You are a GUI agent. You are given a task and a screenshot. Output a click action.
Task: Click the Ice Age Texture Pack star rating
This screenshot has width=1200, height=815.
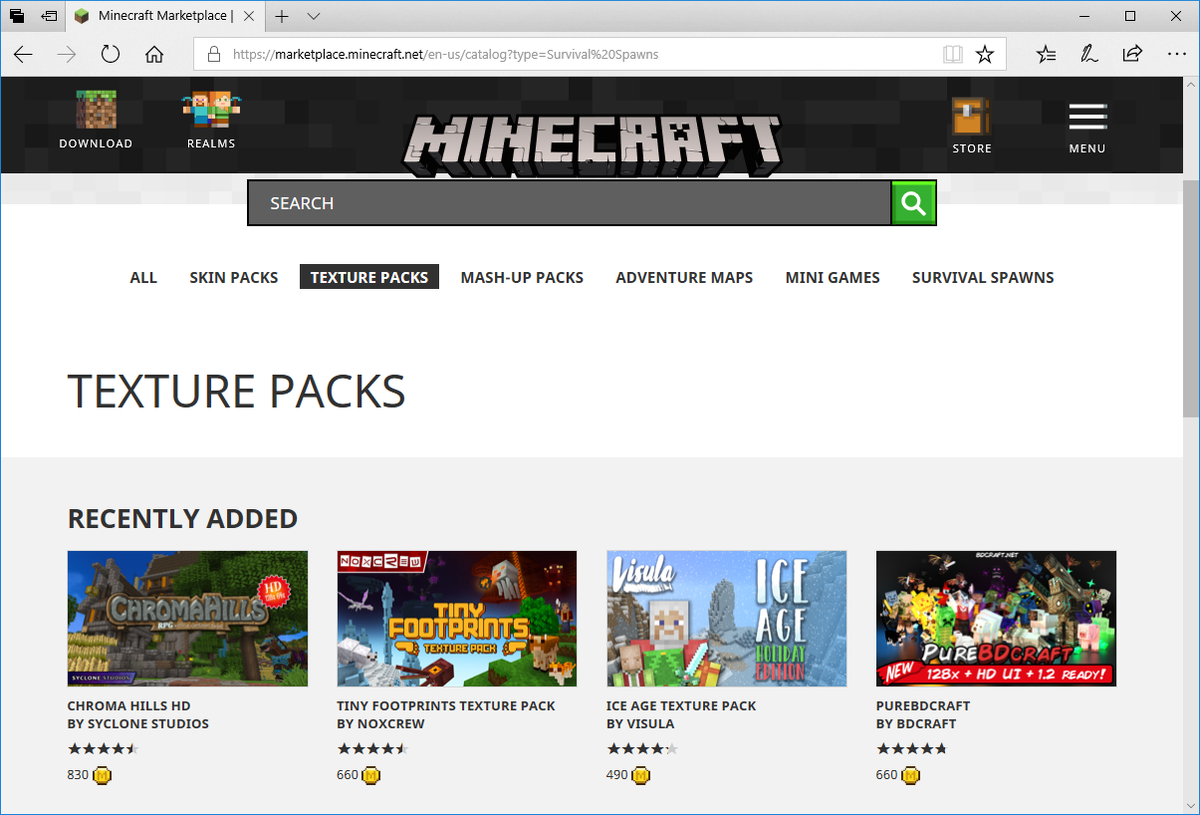[642, 748]
